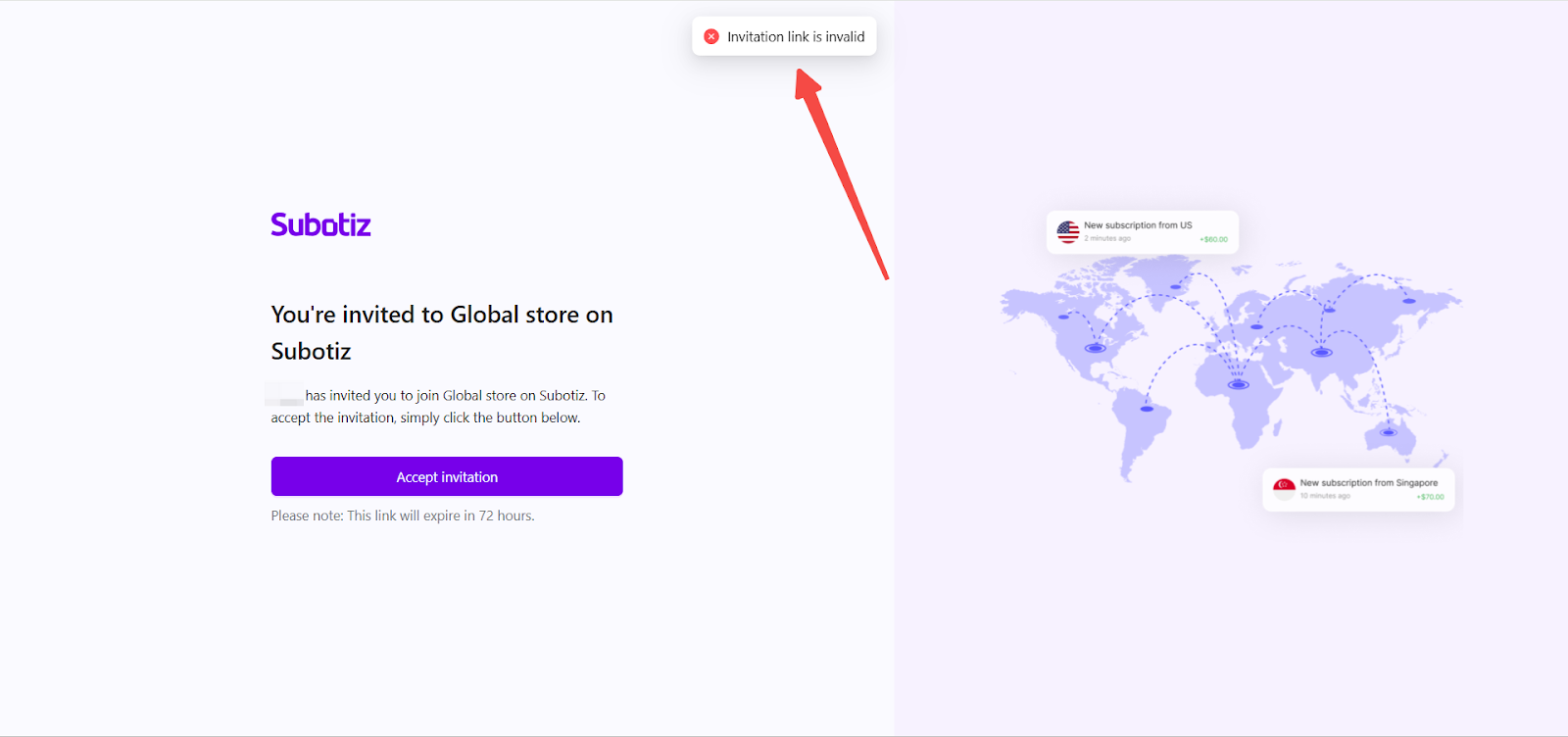Click the Australia location marker on map
Screen dimensions: 1568x737
(x=1388, y=431)
